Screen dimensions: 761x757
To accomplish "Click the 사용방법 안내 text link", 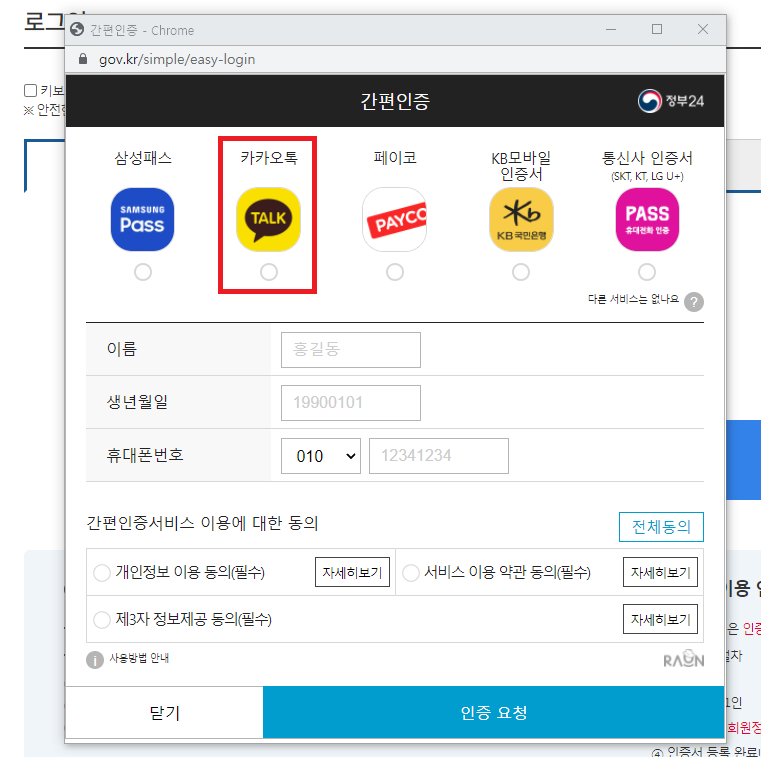I will click(139, 658).
